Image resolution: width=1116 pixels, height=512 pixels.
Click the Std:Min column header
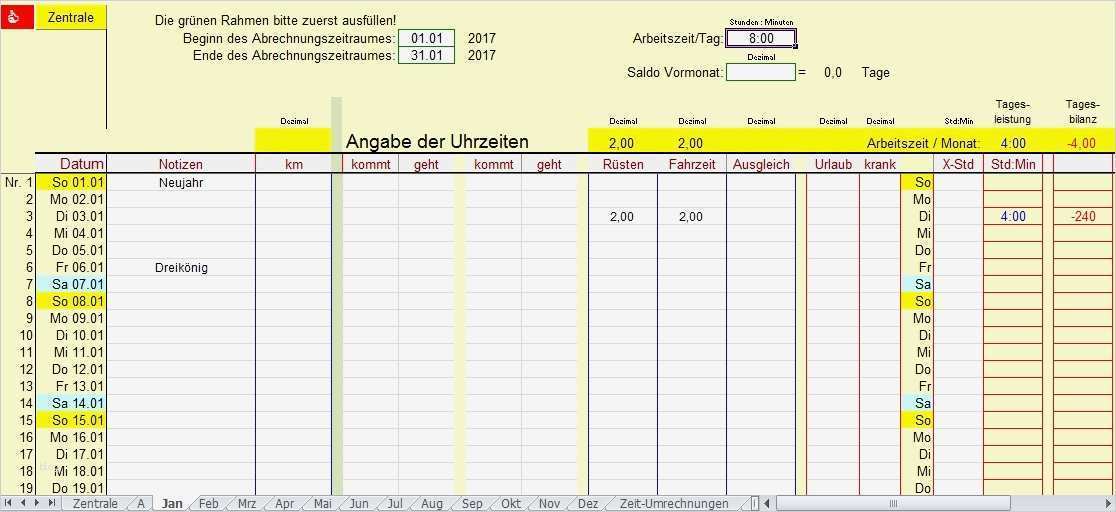pos(1013,164)
